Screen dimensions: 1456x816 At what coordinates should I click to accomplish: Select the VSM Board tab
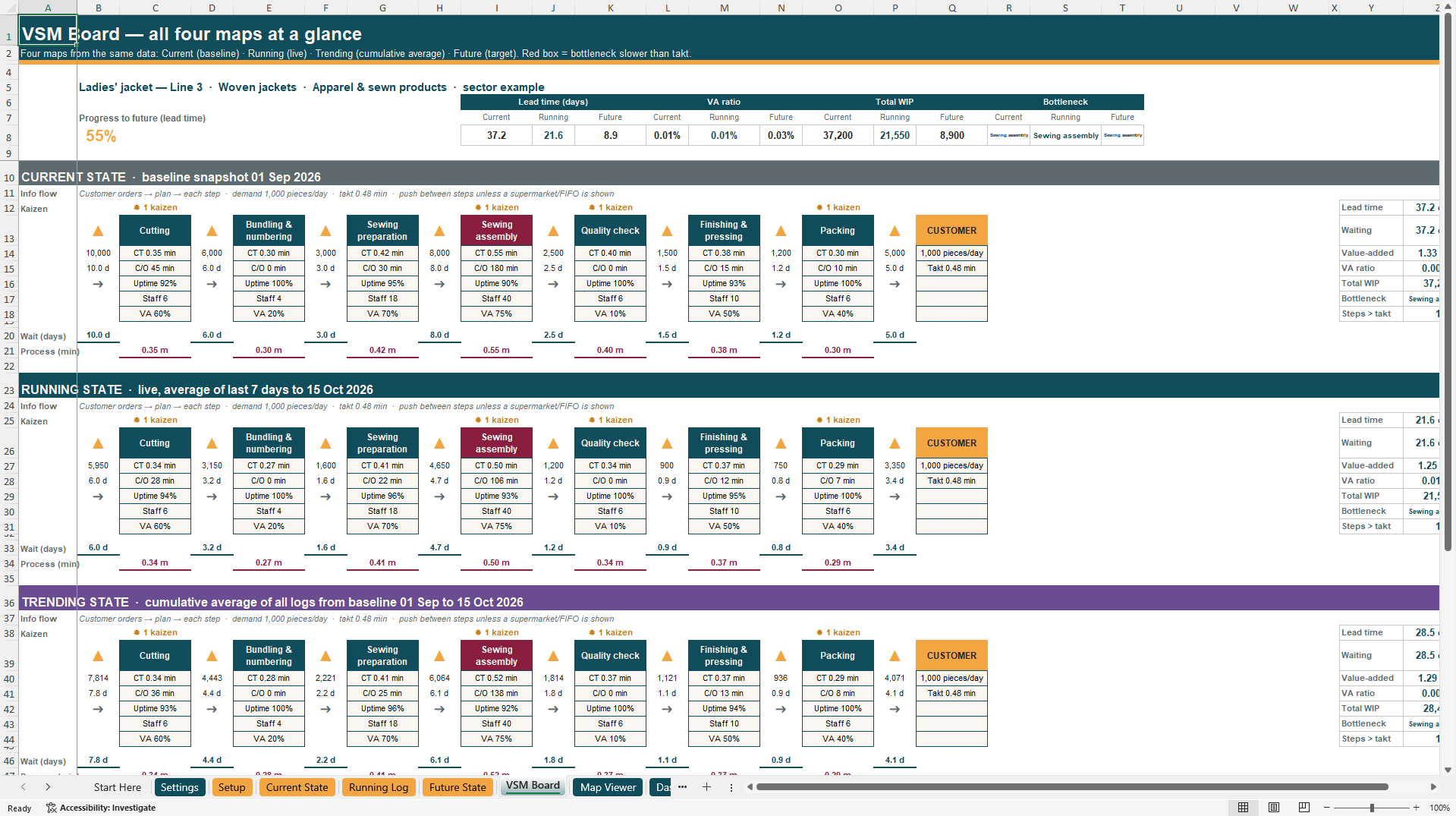click(533, 786)
